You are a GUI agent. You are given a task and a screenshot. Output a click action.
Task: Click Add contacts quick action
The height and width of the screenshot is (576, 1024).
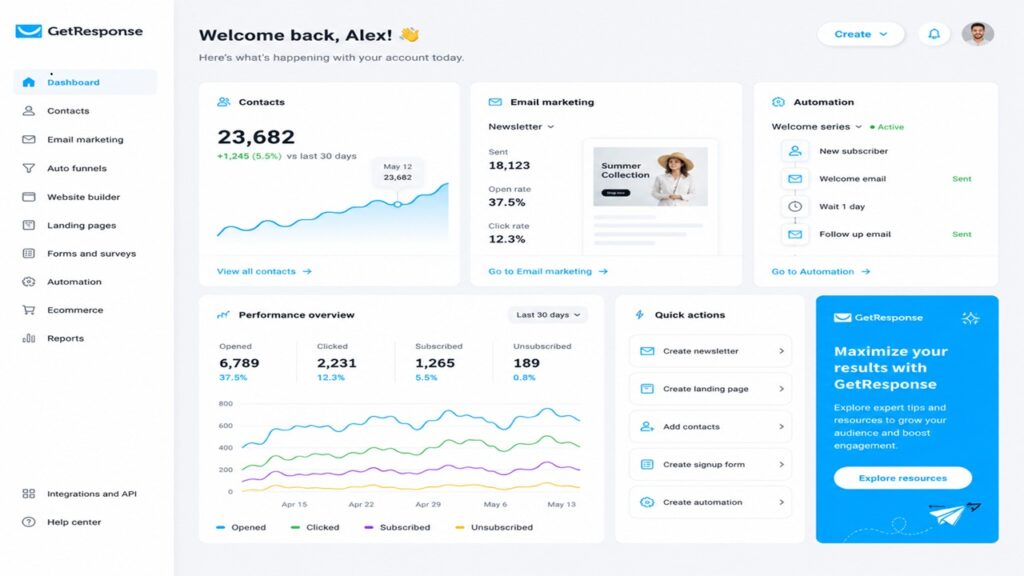[711, 427]
